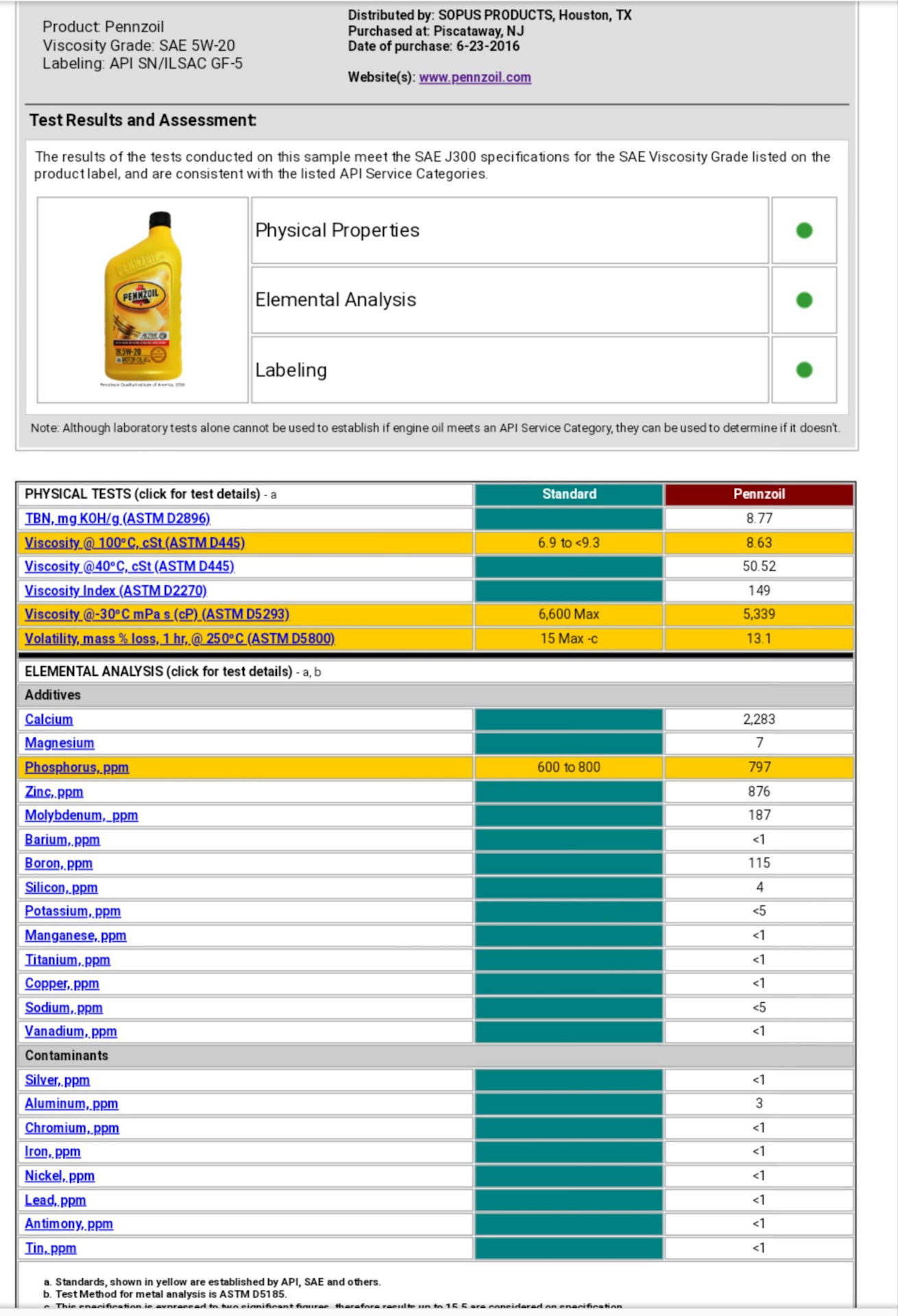Click the Calcium value 2,283

(759, 720)
